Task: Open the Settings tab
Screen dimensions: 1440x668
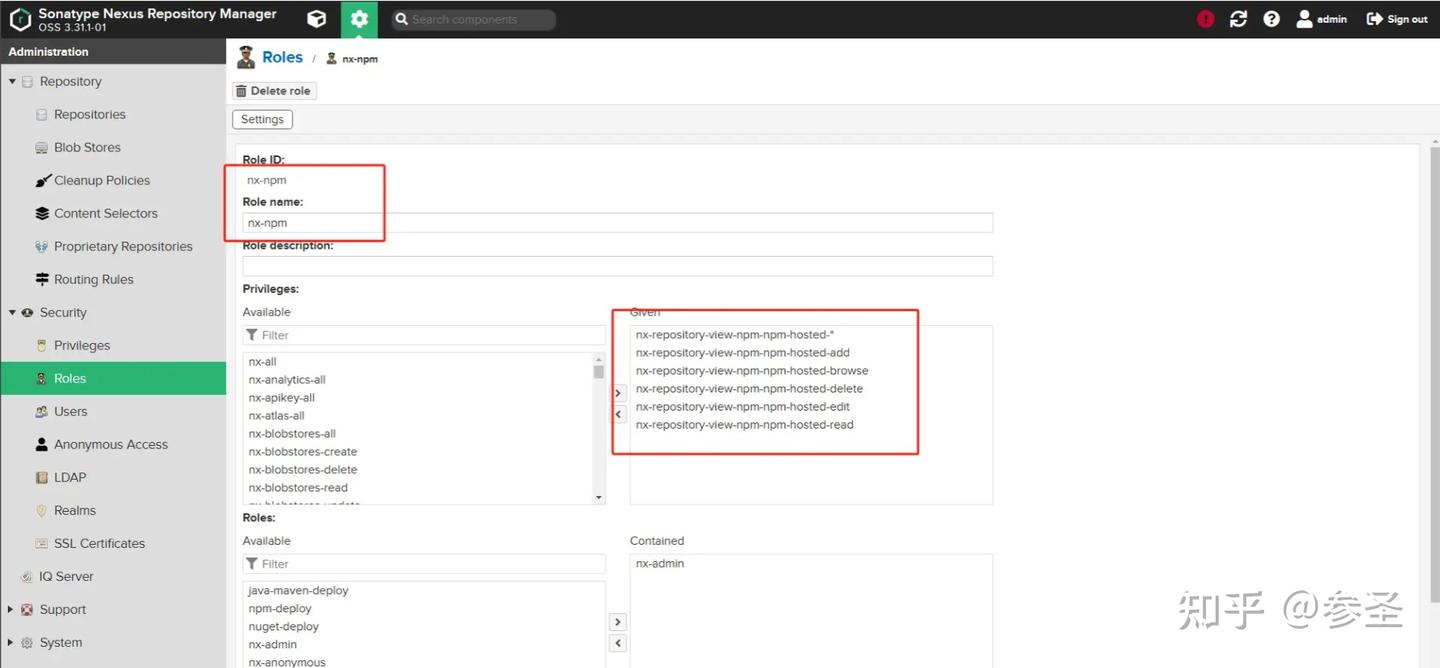Action: tap(262, 119)
